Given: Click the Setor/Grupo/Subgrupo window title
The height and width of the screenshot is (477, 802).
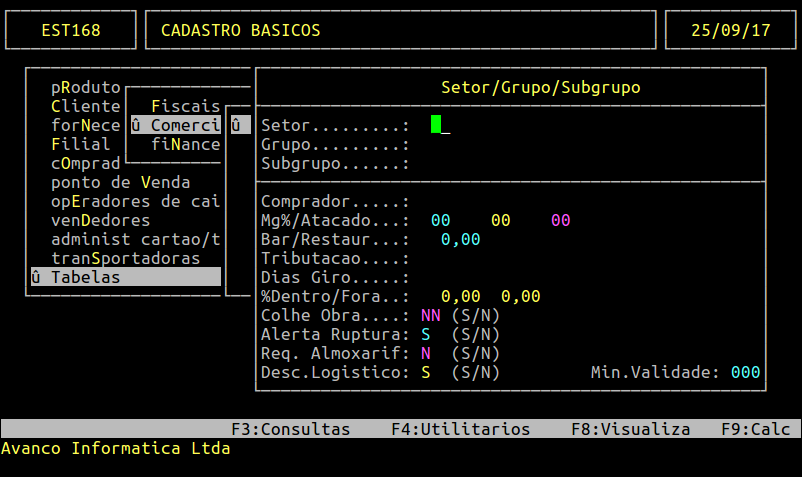Looking at the screenshot, I should pyautogui.click(x=541, y=87).
